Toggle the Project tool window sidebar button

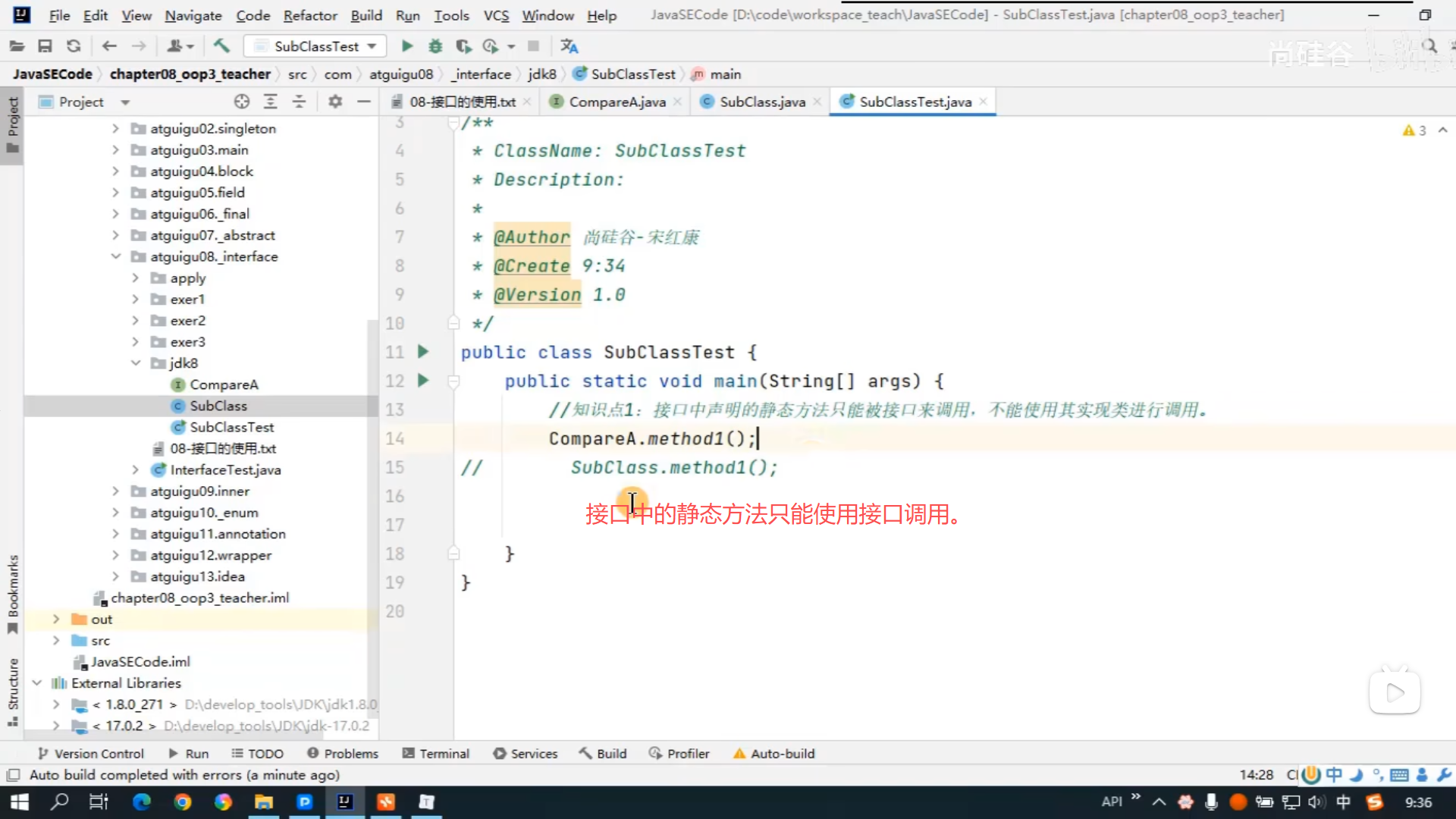tap(13, 125)
